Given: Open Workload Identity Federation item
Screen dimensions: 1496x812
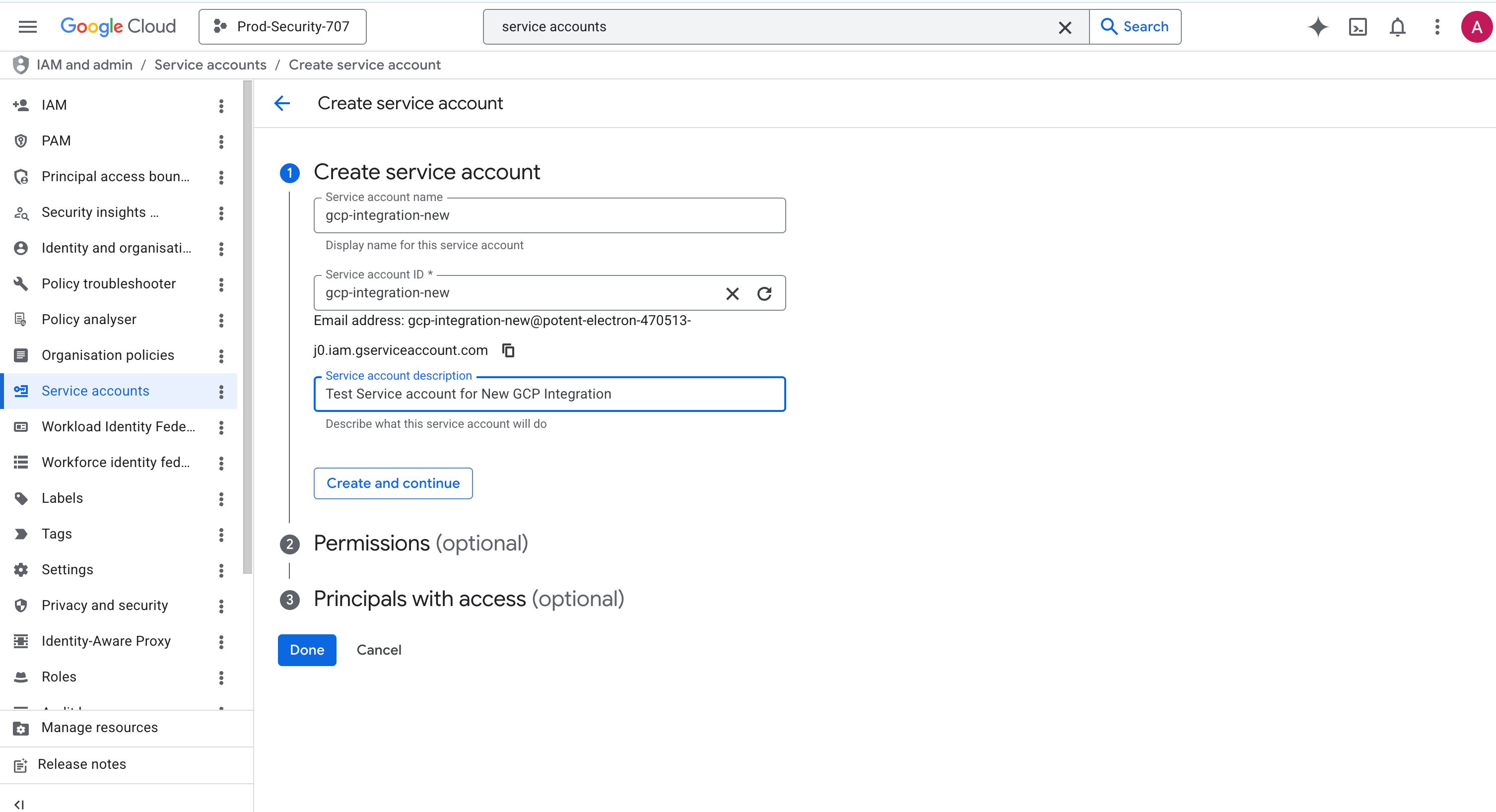Looking at the screenshot, I should coord(119,427).
